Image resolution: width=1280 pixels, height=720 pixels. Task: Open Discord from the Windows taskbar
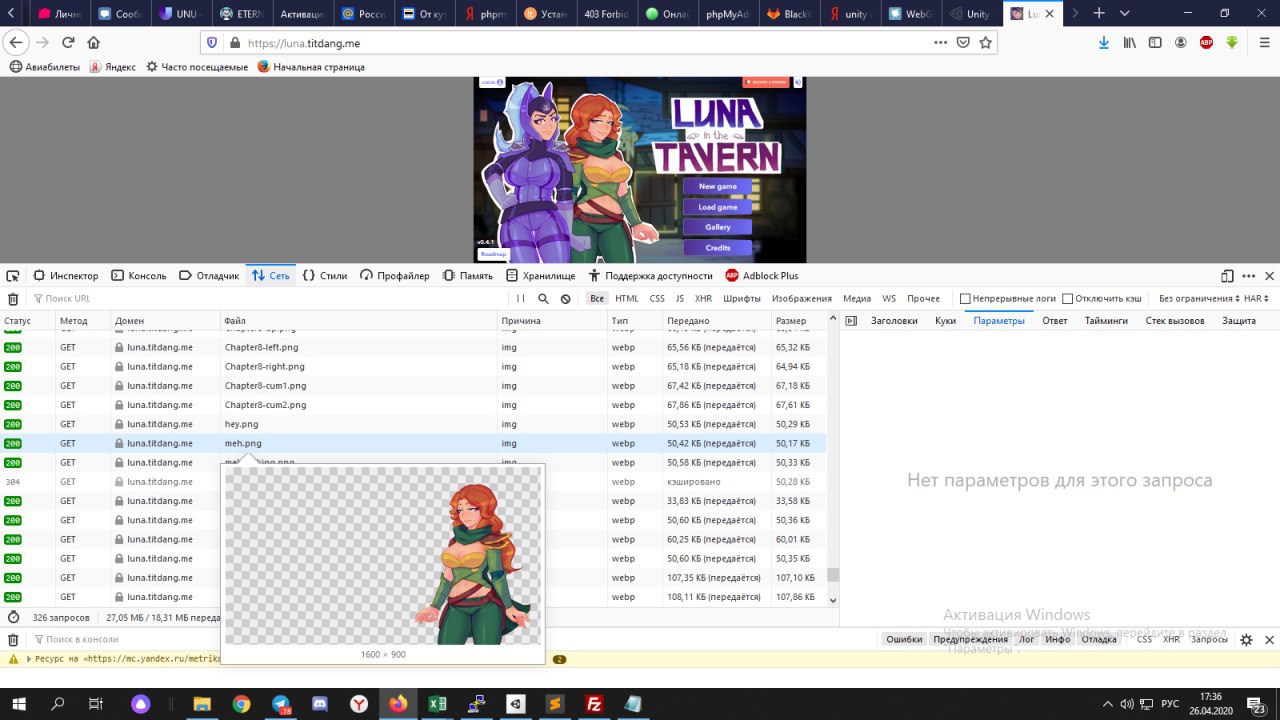(320, 704)
